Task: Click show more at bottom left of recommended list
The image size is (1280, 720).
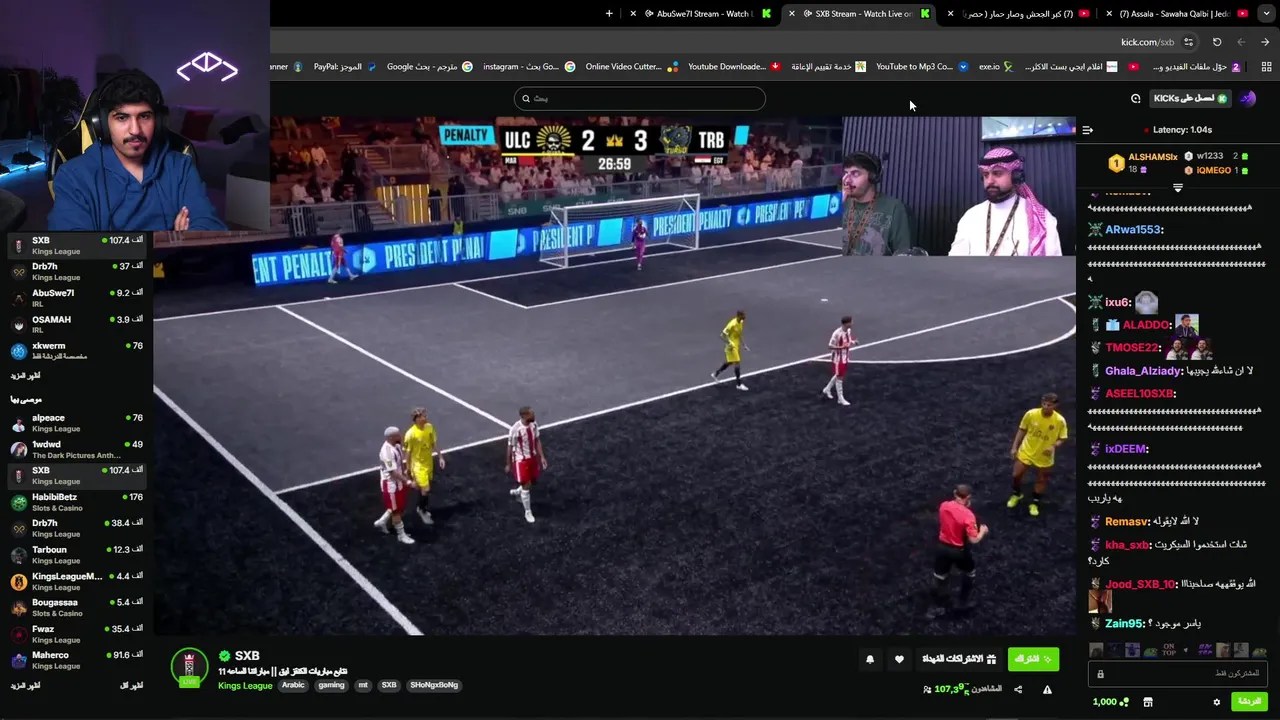Action: tap(25, 685)
